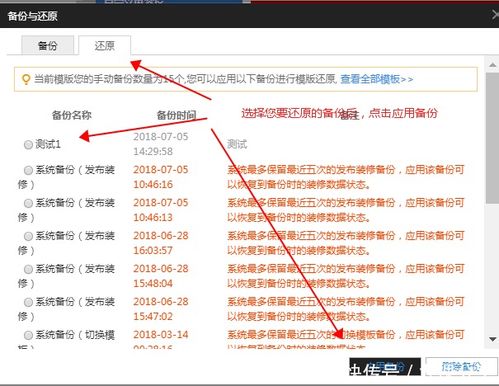Select the 还原 tab
The image size is (499, 386).
point(104,45)
